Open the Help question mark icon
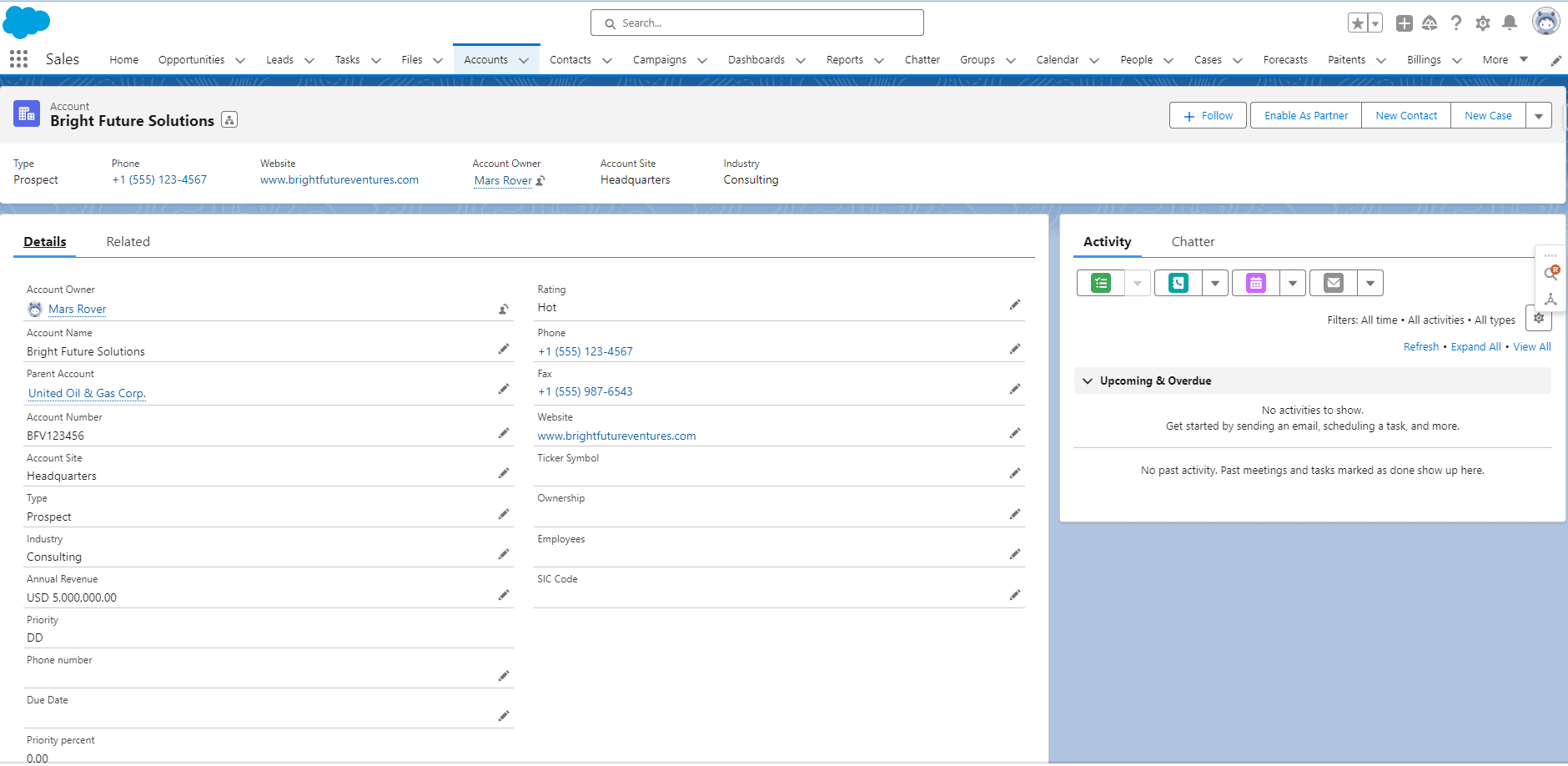Image resolution: width=1568 pixels, height=766 pixels. pyautogui.click(x=1456, y=23)
